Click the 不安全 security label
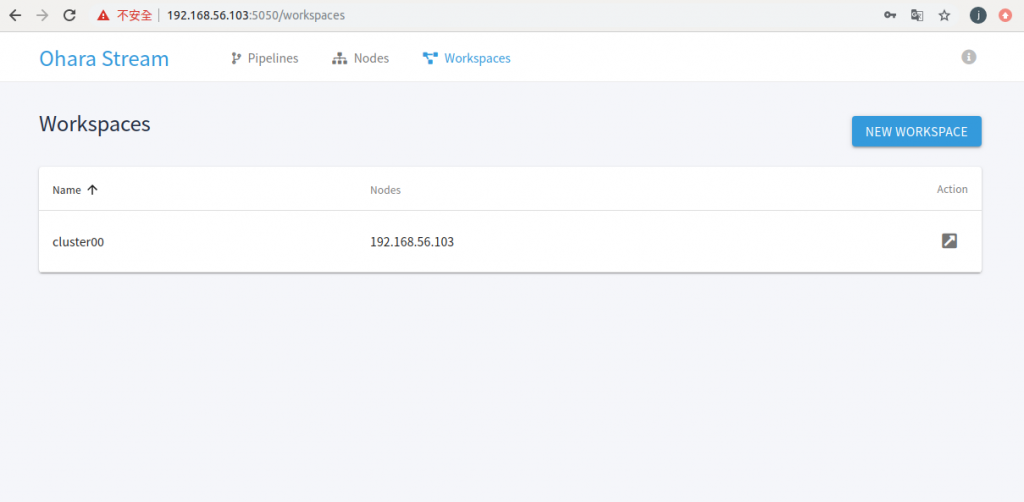Viewport: 1024px width, 502px height. pyautogui.click(x=135, y=15)
